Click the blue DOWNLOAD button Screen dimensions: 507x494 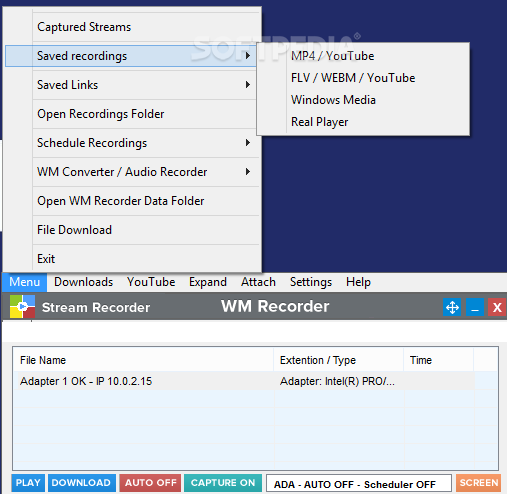81,483
